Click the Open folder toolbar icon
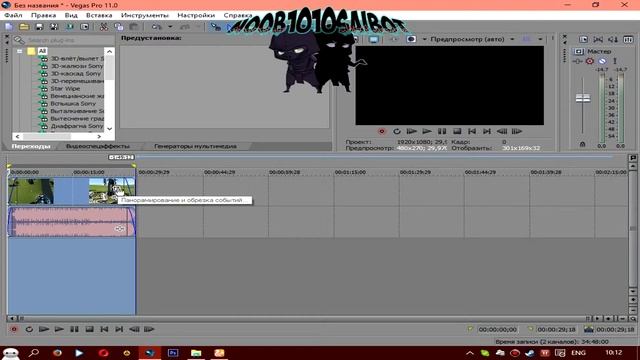Image resolution: width=640 pixels, height=360 pixels. pyautogui.click(x=24, y=27)
